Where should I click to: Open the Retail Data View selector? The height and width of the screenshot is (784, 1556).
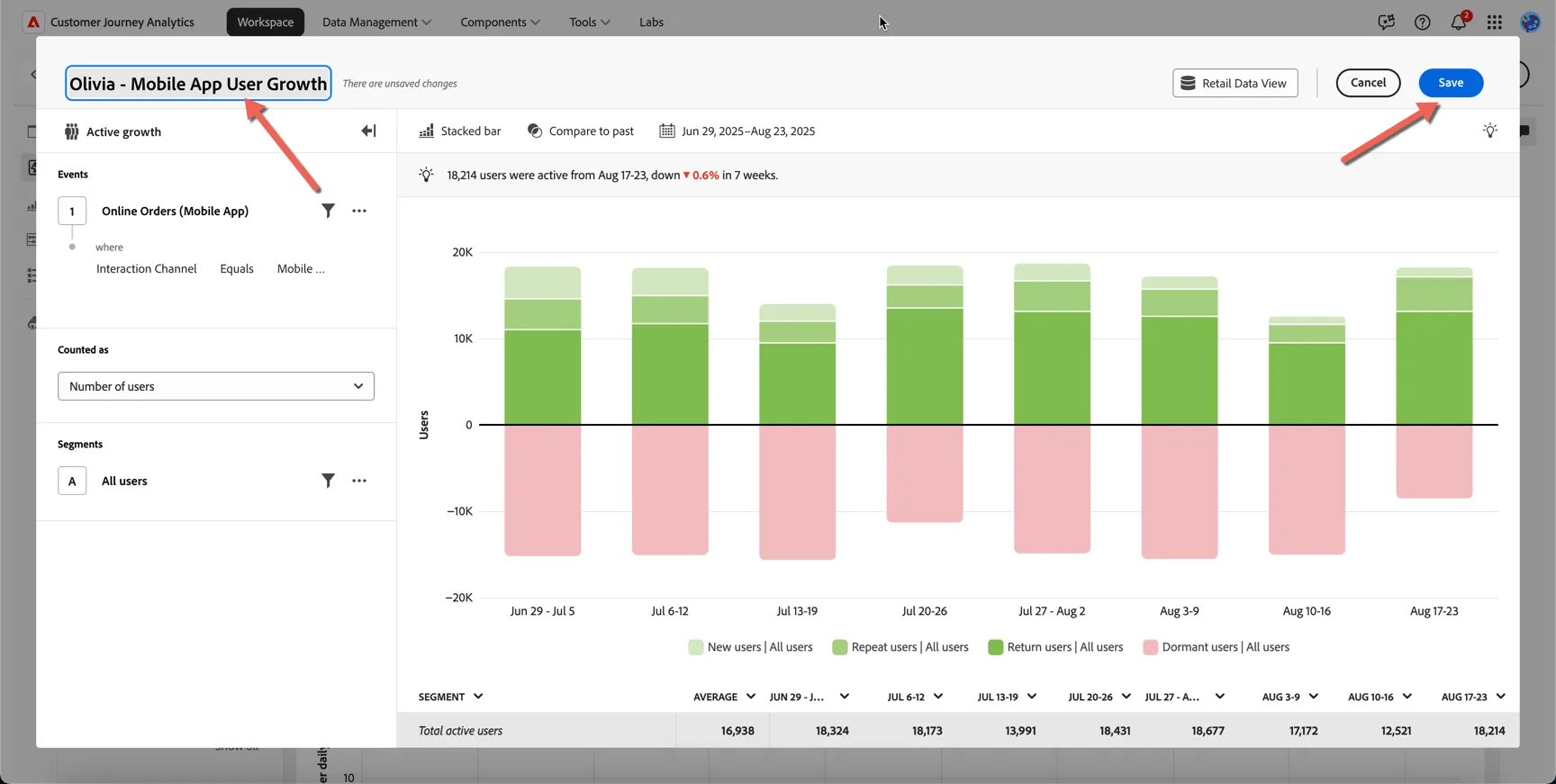[1235, 83]
